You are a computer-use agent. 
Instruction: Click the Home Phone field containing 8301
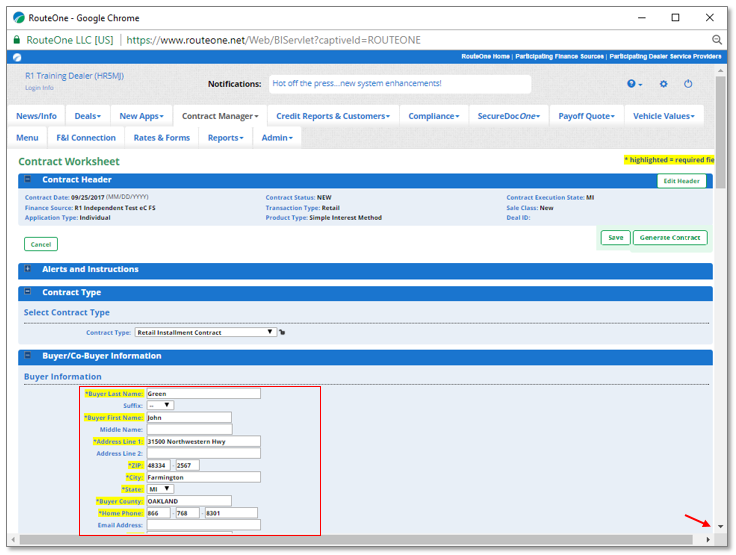tap(231, 513)
